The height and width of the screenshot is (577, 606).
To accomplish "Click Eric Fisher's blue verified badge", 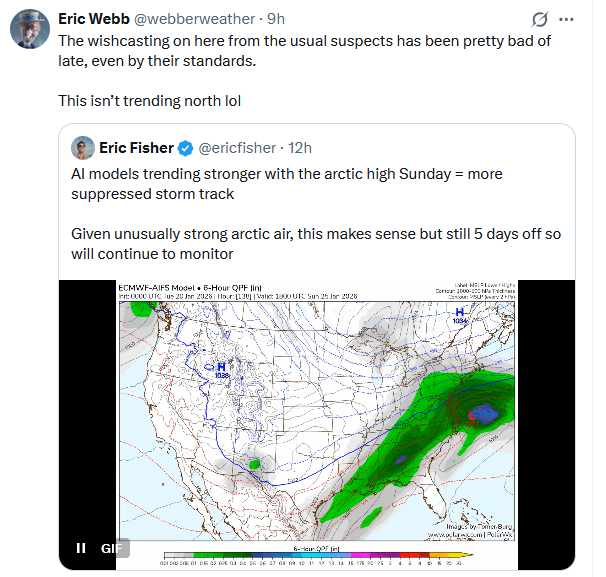I will pyautogui.click(x=186, y=149).
